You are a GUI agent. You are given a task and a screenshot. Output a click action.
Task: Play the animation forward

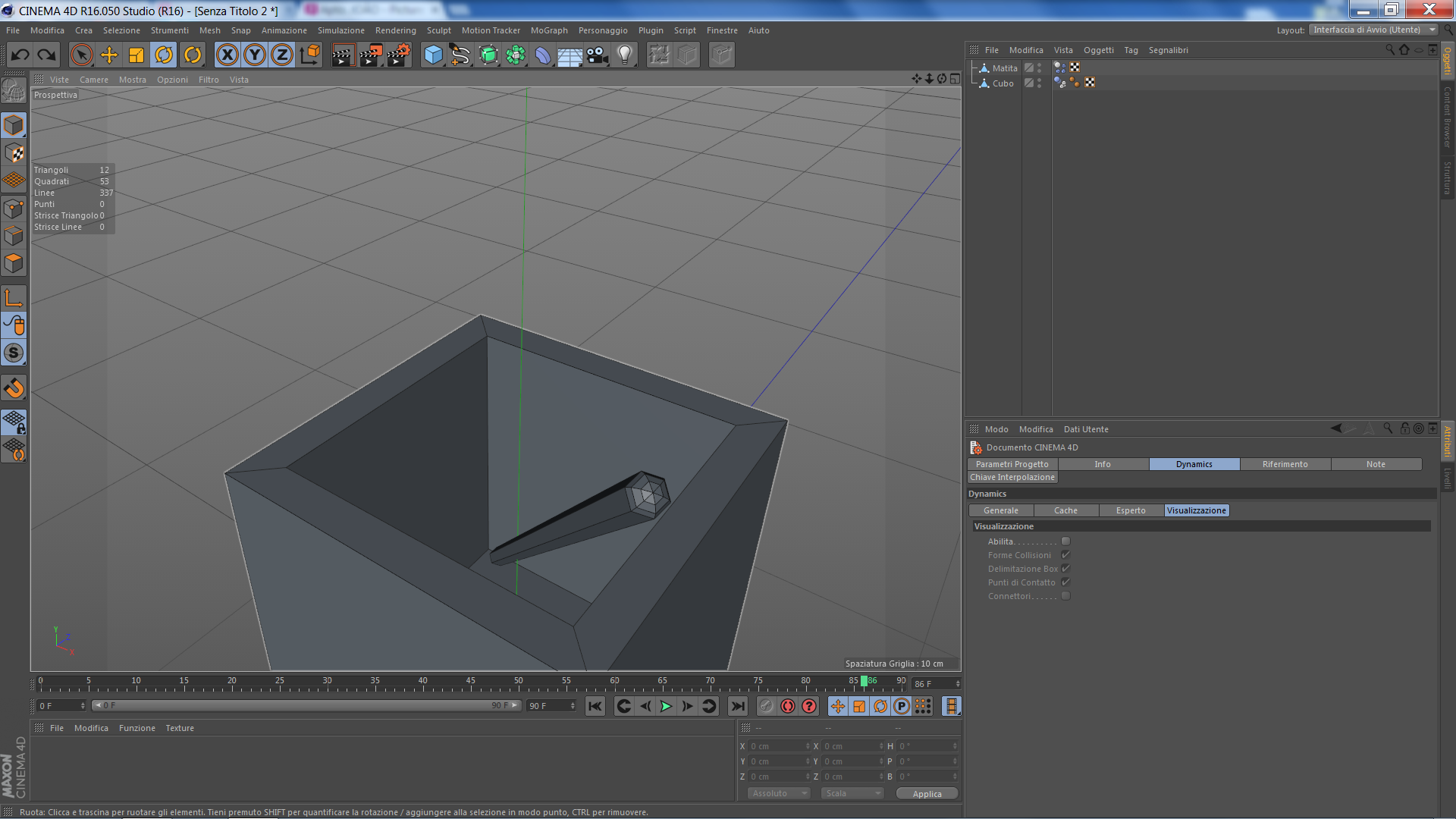[x=666, y=707]
